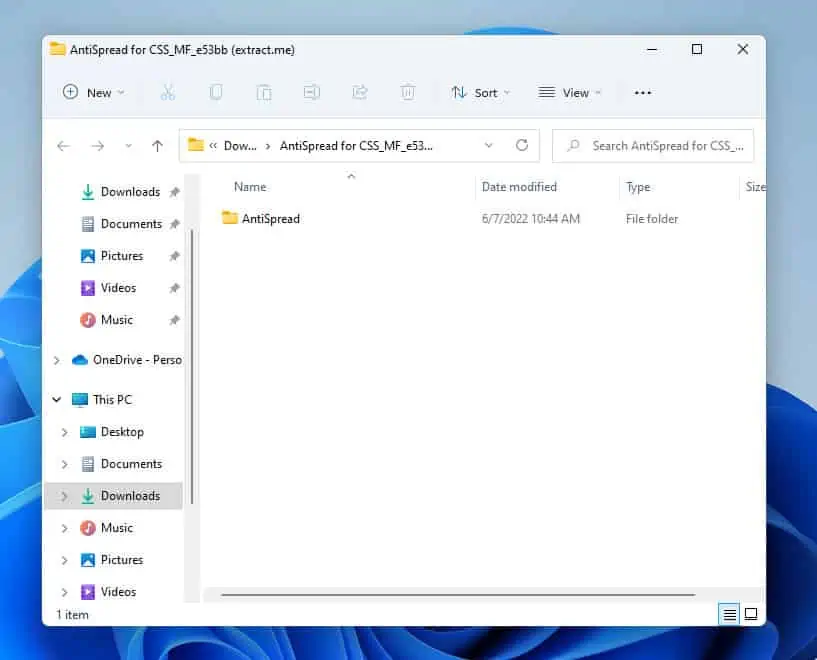Open the View dropdown menu
The image size is (817, 660).
(x=570, y=93)
